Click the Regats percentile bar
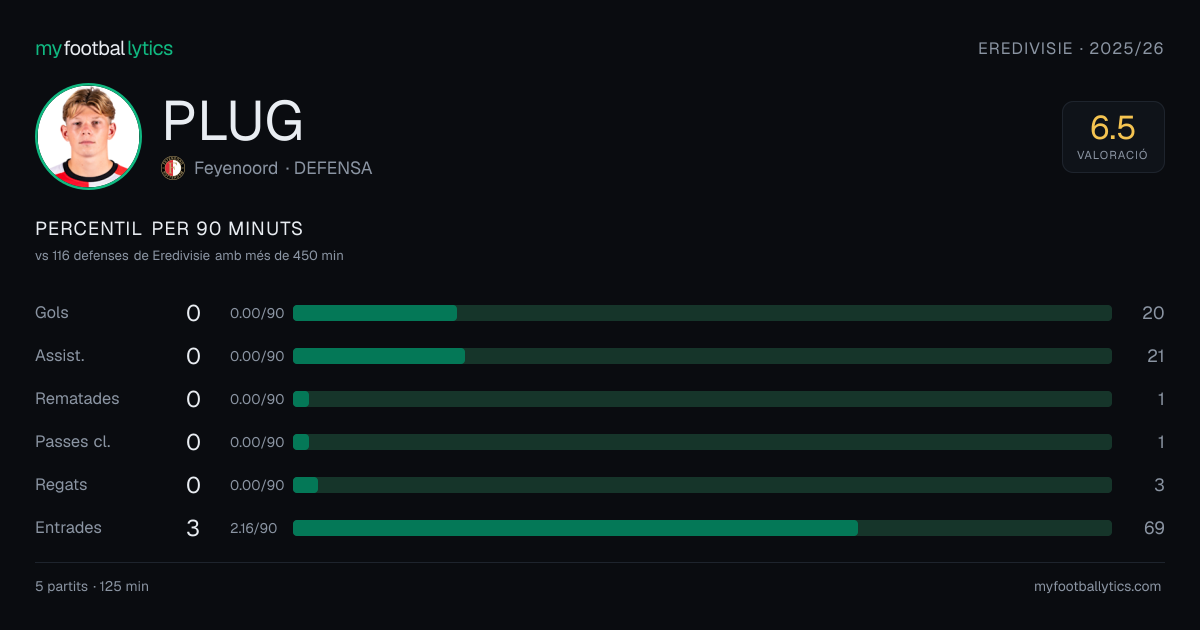This screenshot has height=630, width=1200. coord(702,485)
